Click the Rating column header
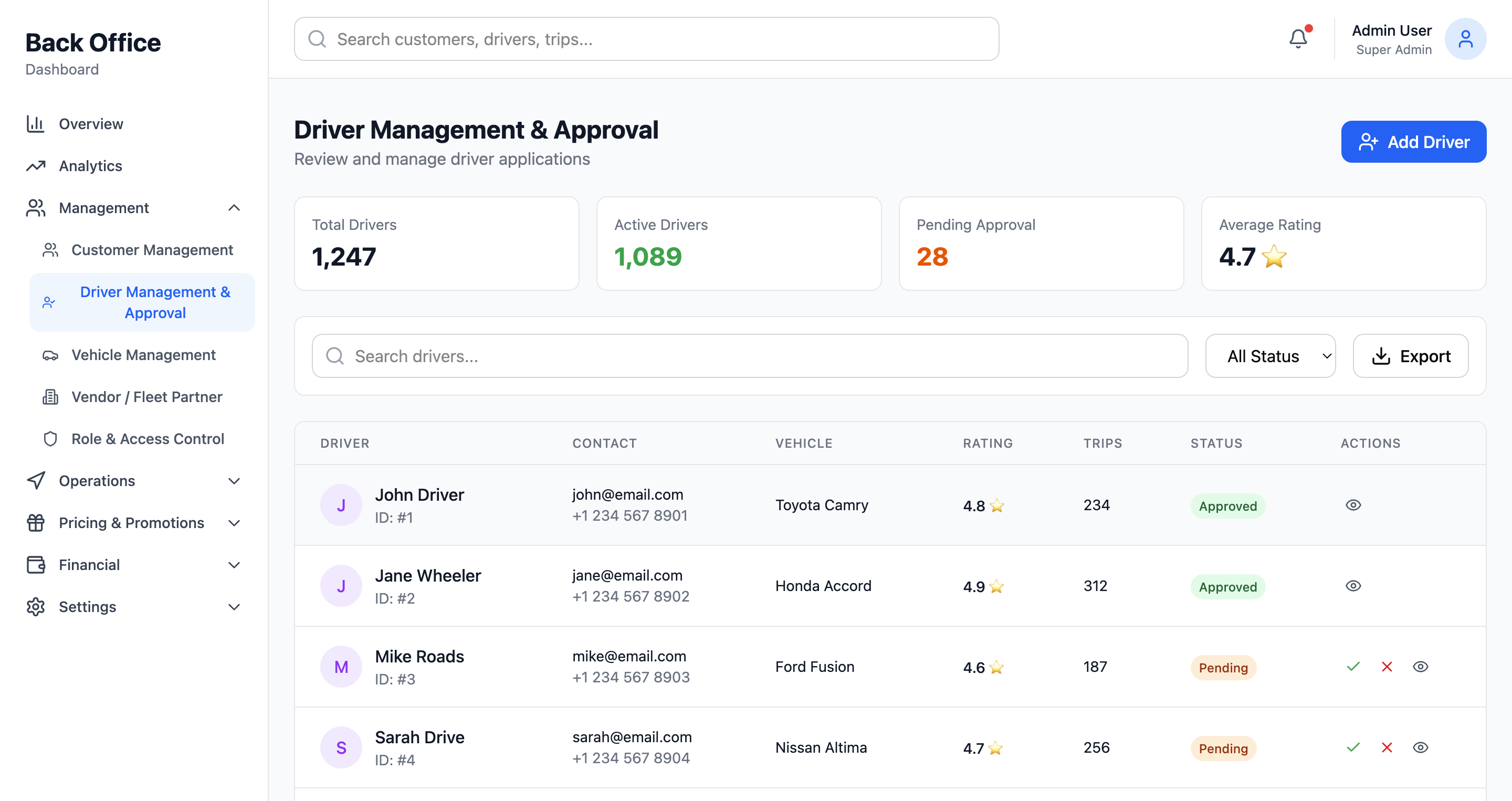This screenshot has height=801, width=1512. (x=988, y=444)
